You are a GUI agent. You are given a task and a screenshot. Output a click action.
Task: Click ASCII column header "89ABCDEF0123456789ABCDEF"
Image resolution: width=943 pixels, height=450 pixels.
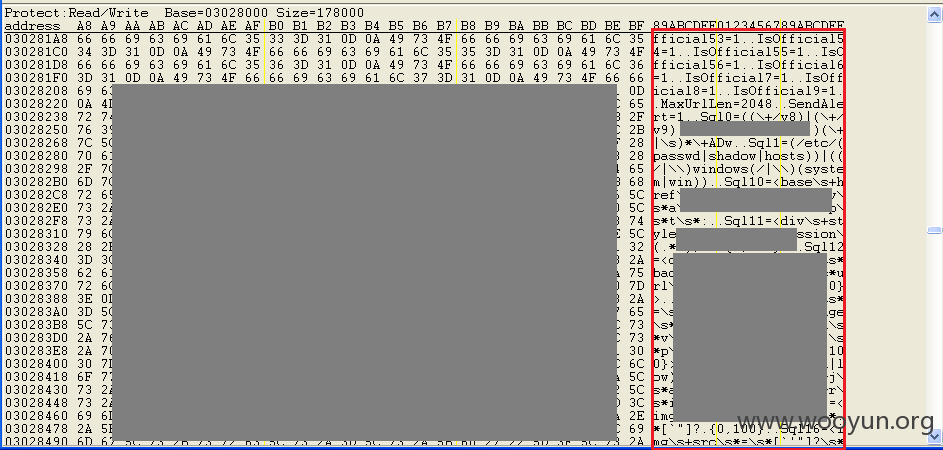pyautogui.click(x=749, y=26)
